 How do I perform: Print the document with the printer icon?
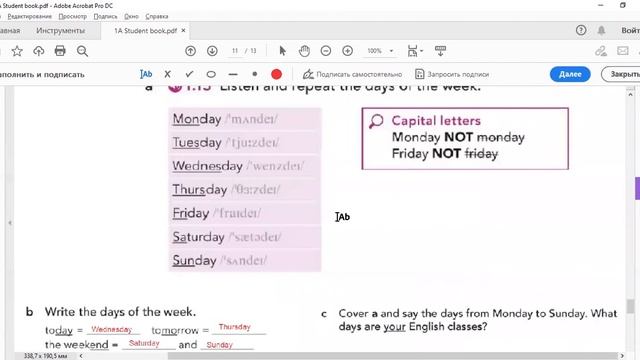60,51
